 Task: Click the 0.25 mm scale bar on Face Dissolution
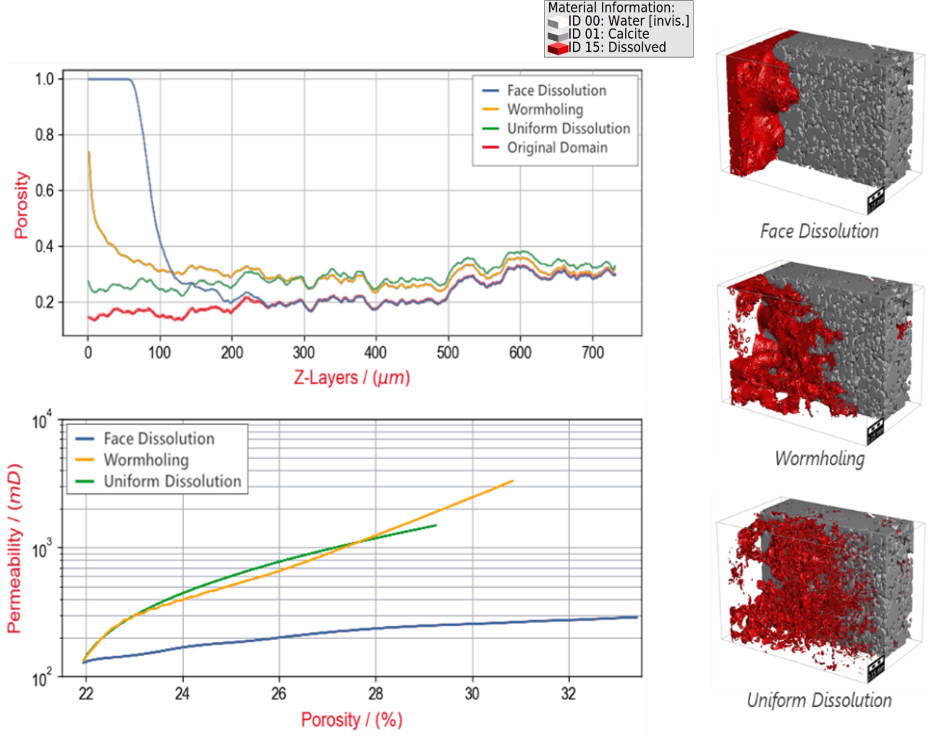[877, 200]
